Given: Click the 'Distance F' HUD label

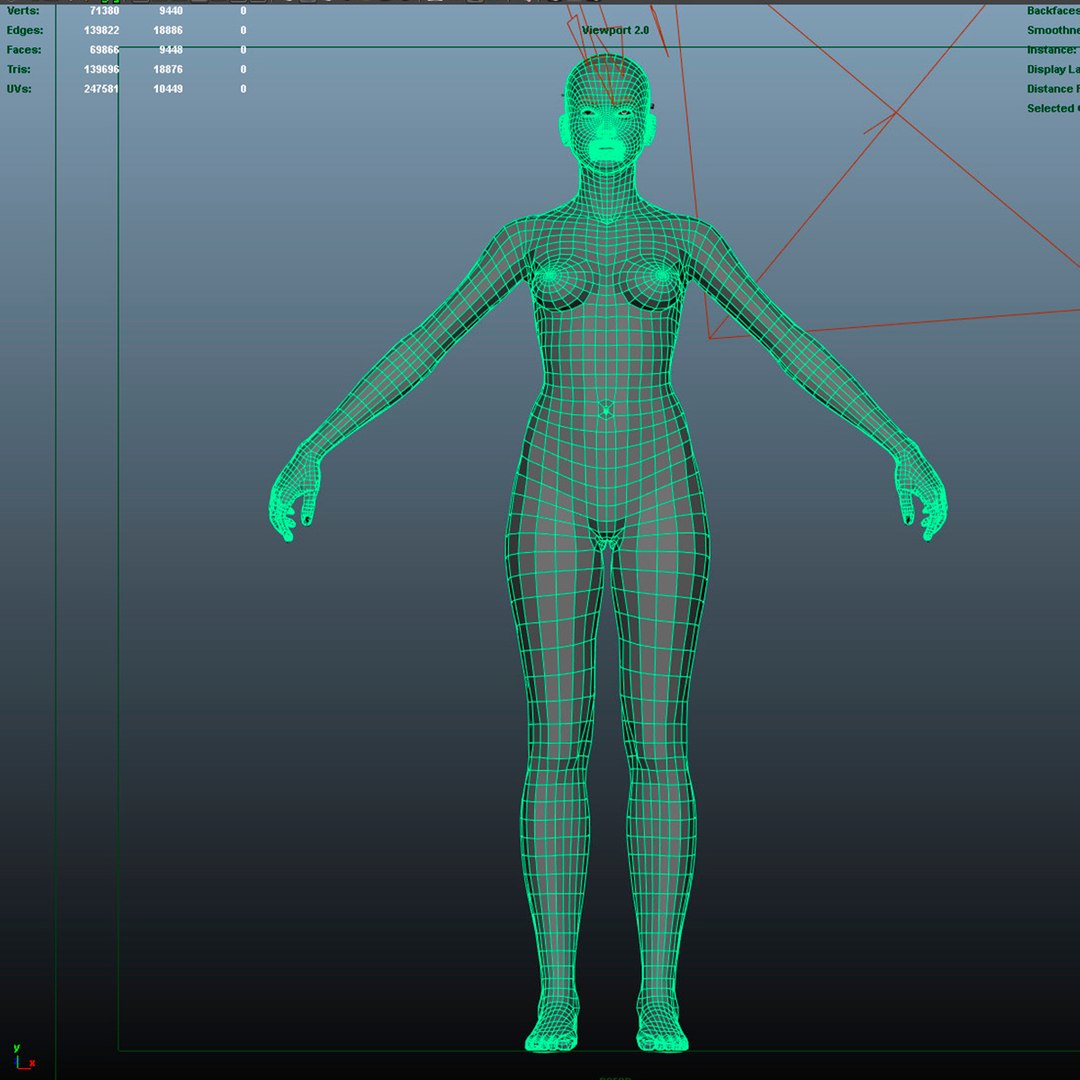Looking at the screenshot, I should [x=1053, y=89].
